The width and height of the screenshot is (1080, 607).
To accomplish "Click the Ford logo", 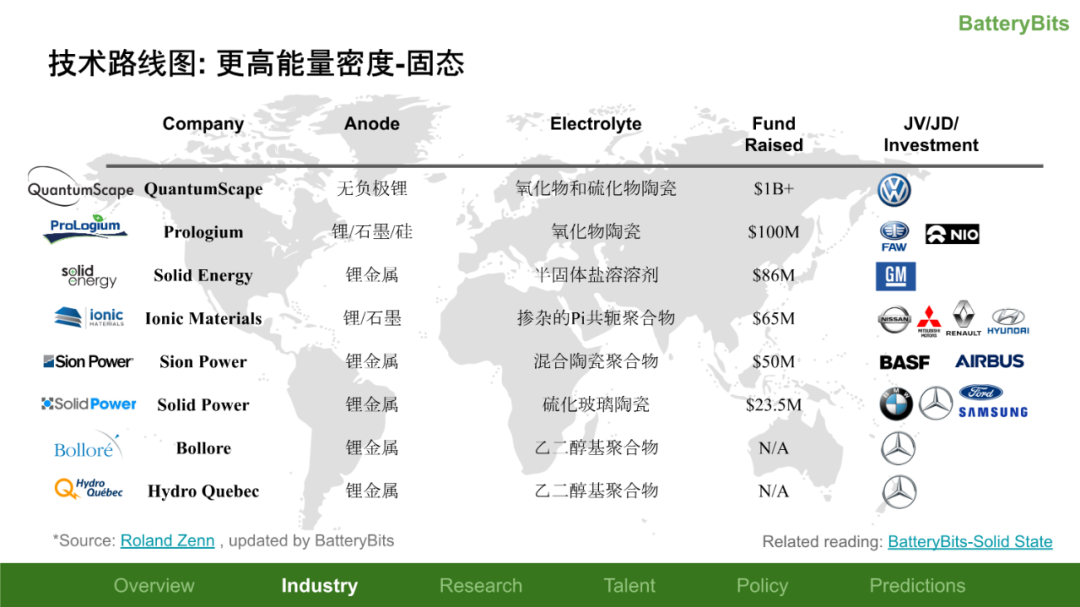I will [x=981, y=393].
